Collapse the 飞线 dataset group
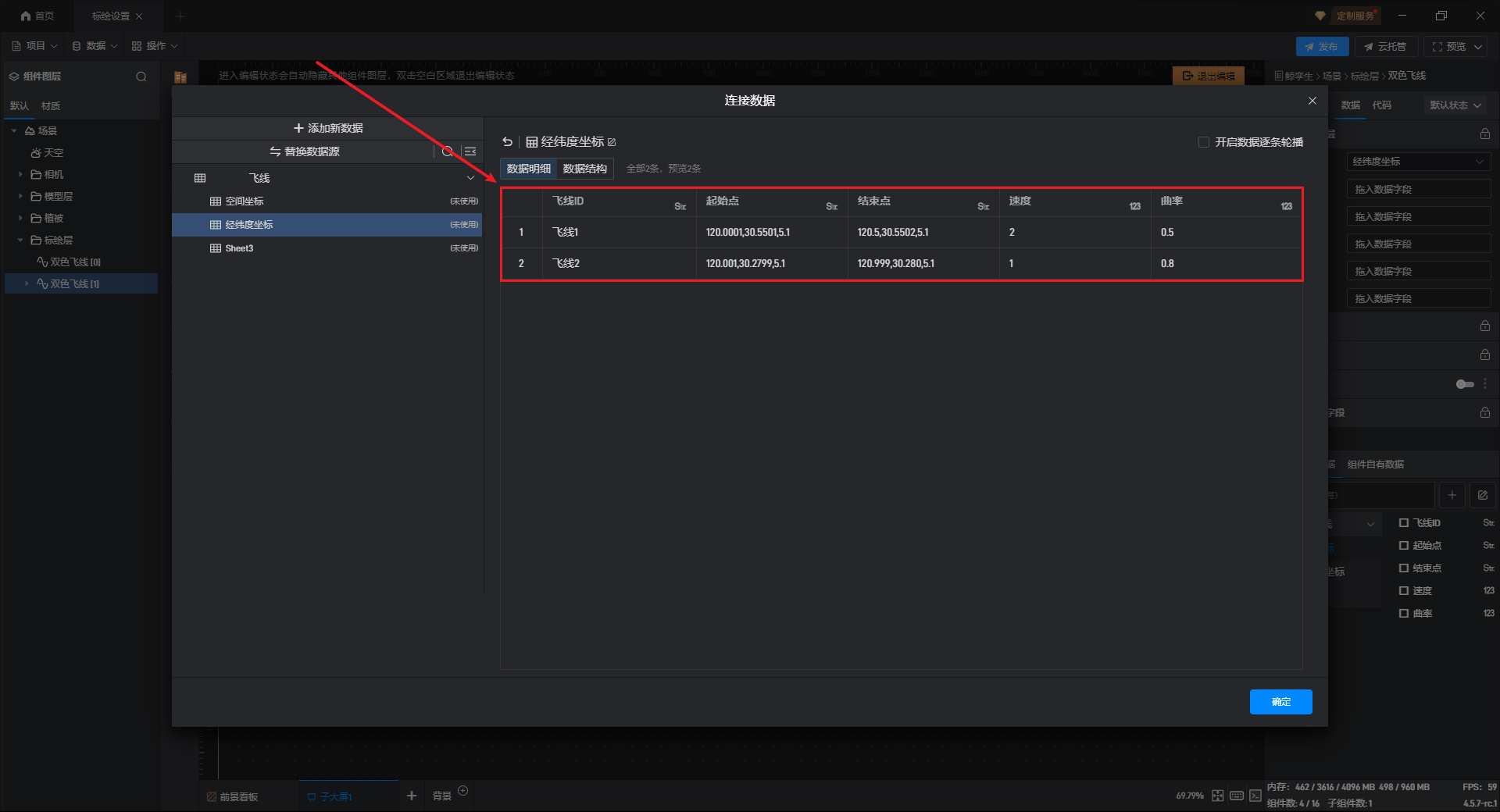 pos(470,178)
